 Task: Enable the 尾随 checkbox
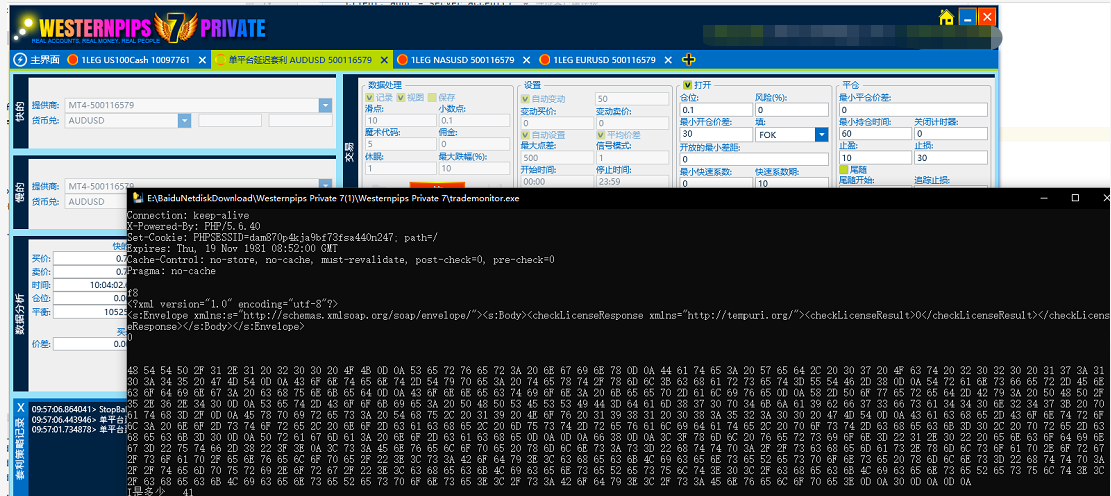pos(844,170)
